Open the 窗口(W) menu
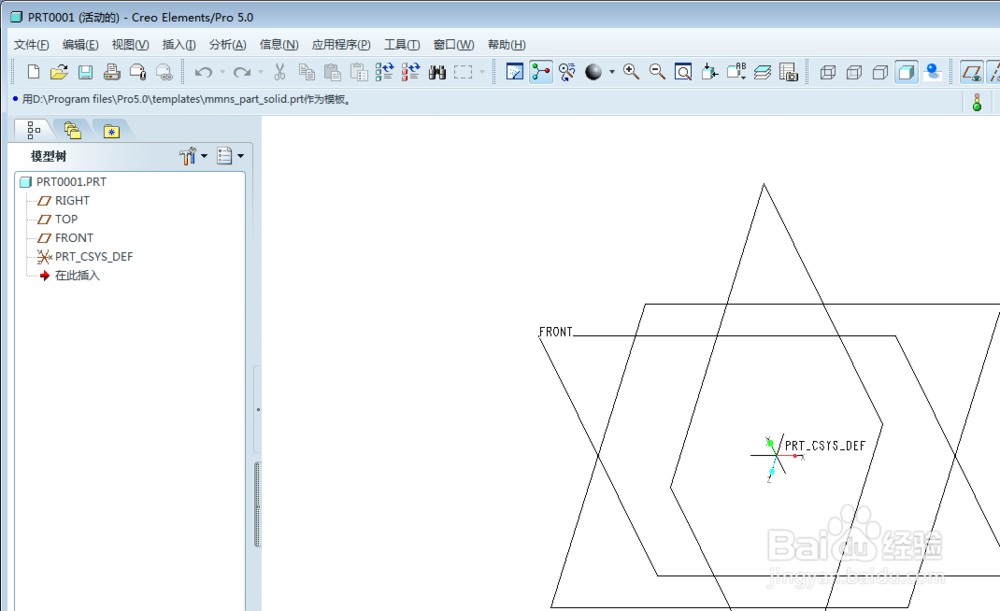The image size is (1000, 611). (x=453, y=45)
